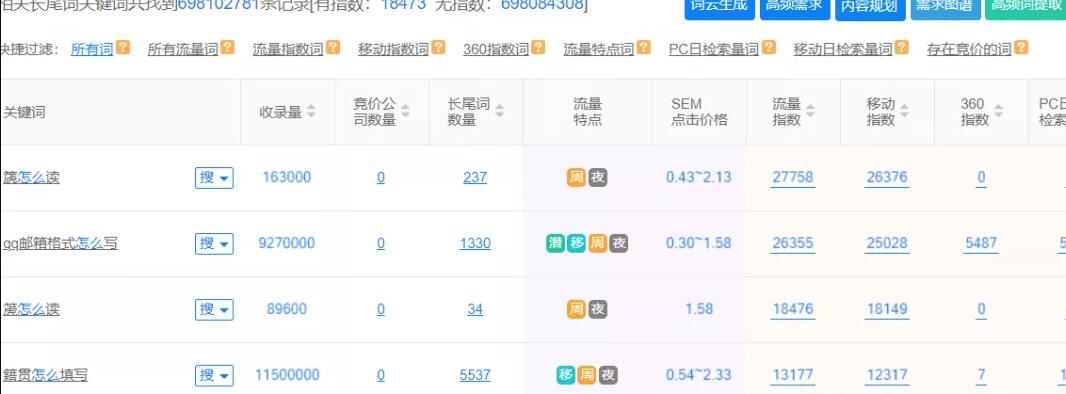1066x394 pixels.
Task: Open help icon beside 所有流量词 filter
Action: 227,48
